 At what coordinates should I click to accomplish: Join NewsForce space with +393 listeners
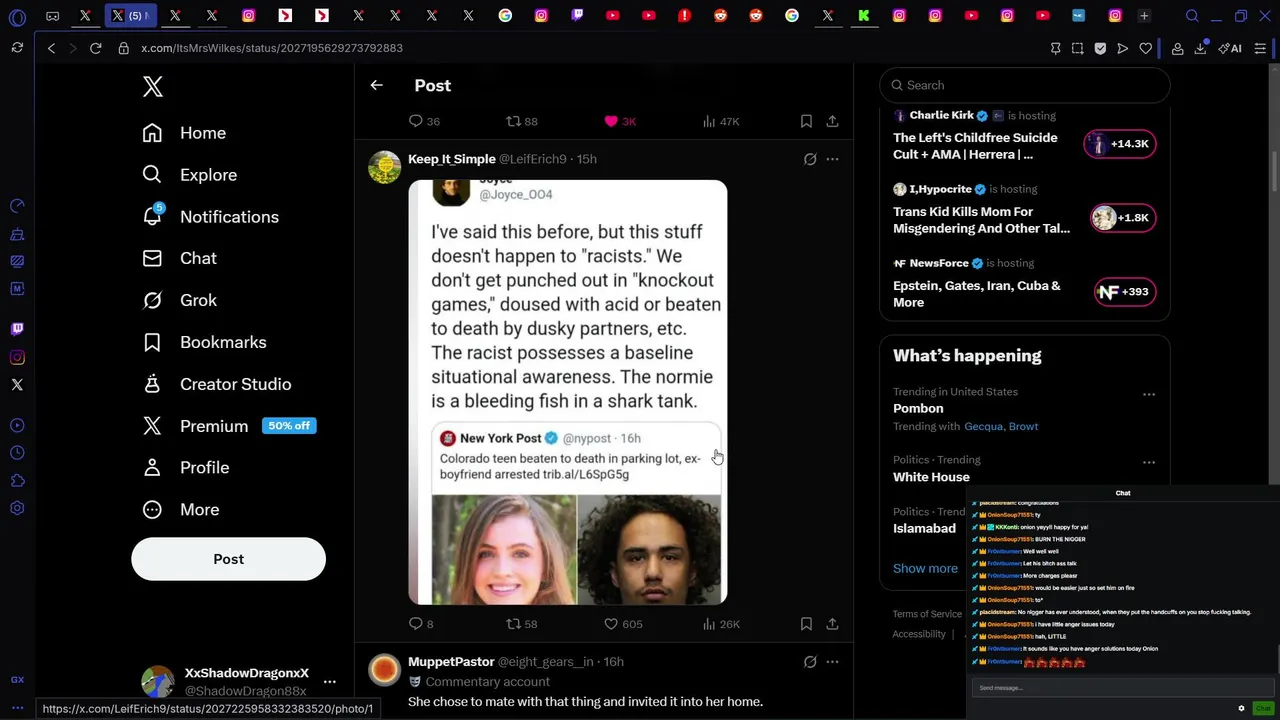point(1125,292)
